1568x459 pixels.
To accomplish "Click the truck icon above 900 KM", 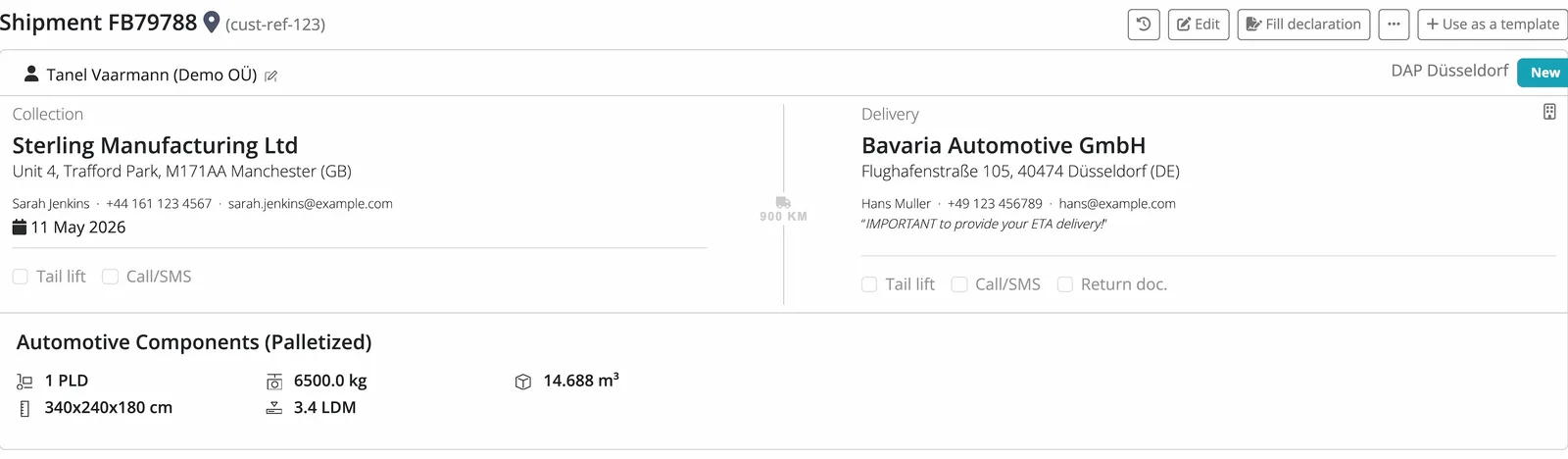I will (783, 202).
